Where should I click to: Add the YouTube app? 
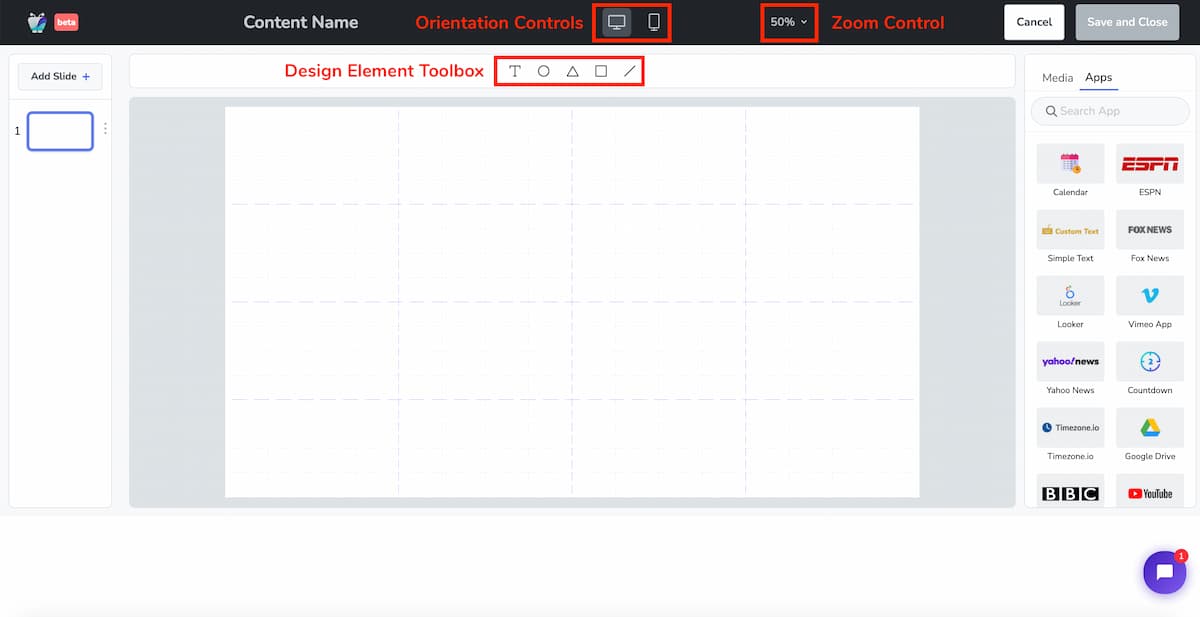pyautogui.click(x=1150, y=491)
